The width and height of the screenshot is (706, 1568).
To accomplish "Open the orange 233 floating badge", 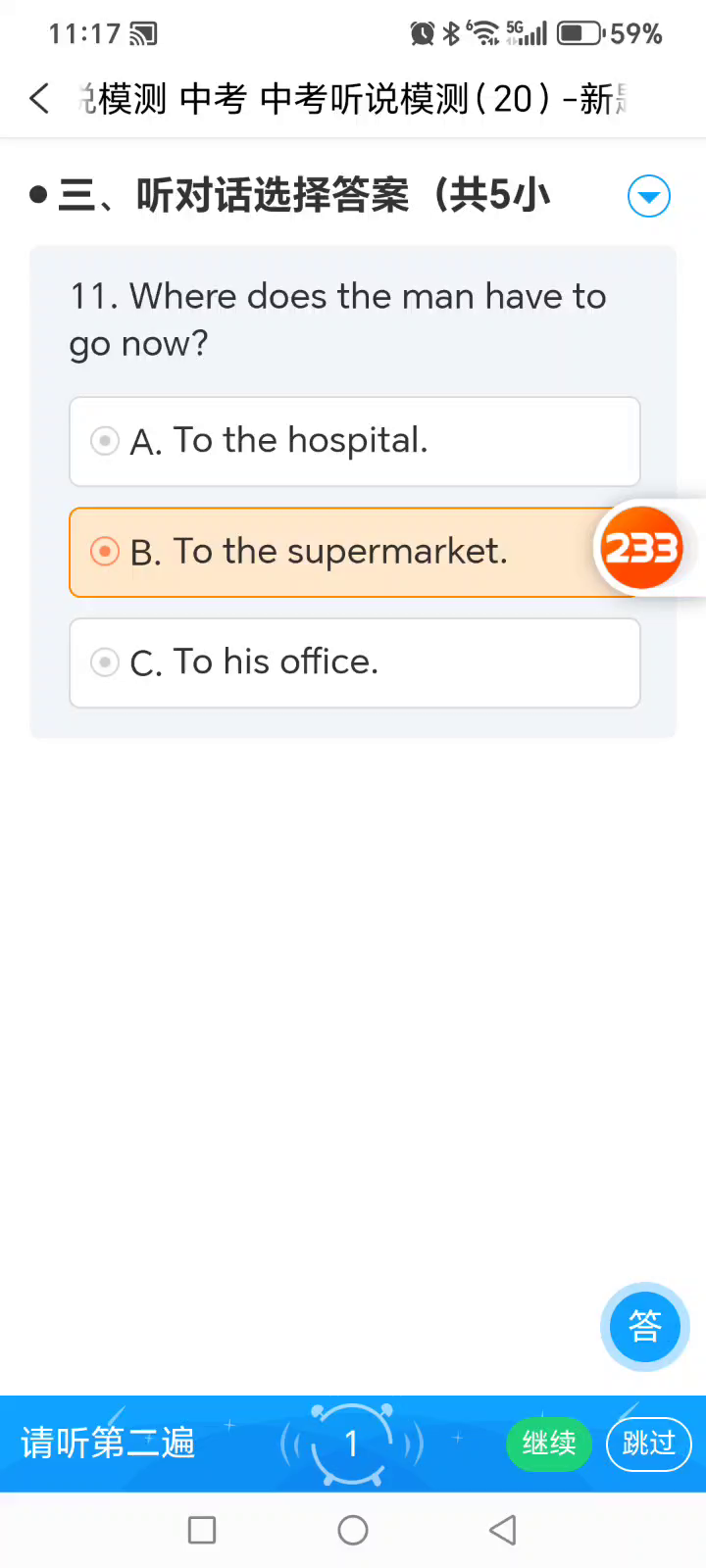I will click(x=641, y=549).
